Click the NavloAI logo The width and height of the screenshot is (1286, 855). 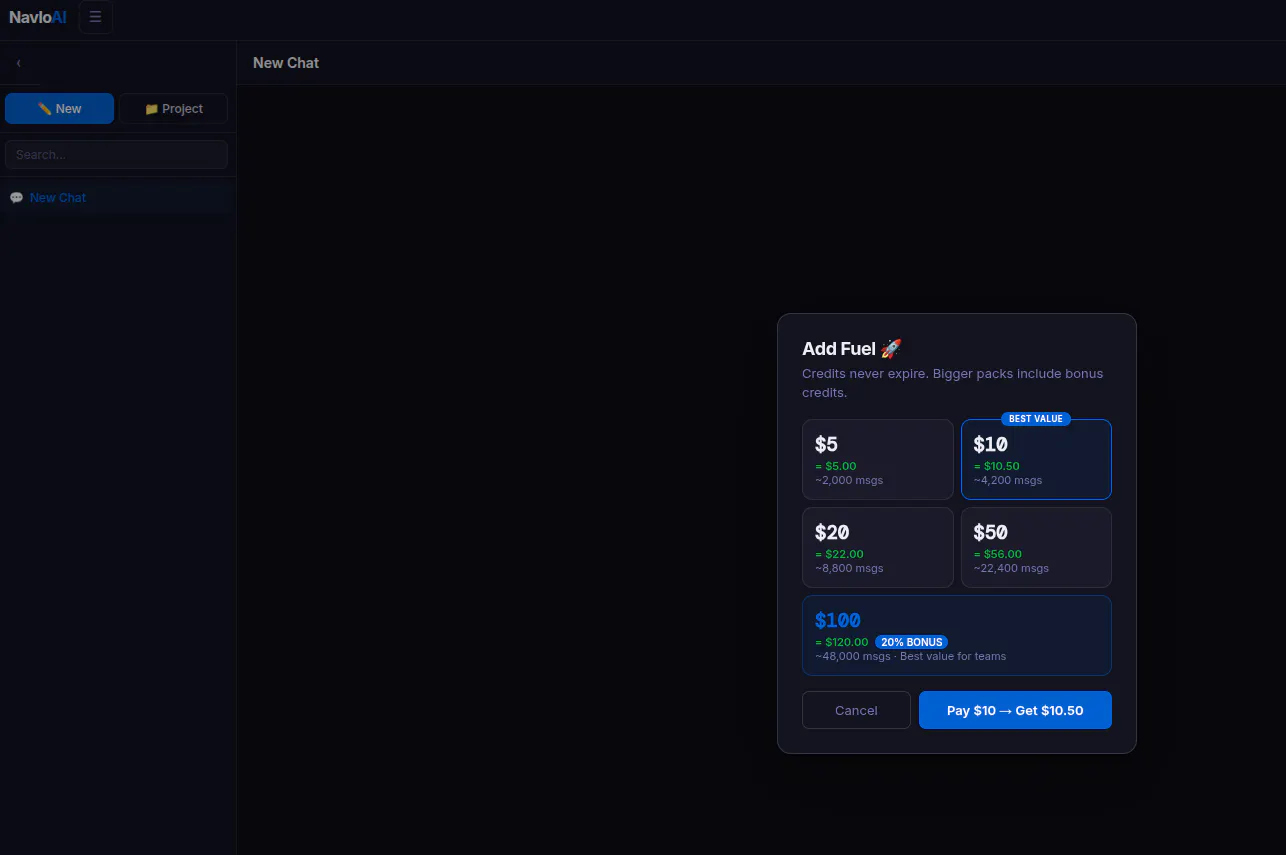pyautogui.click(x=38, y=17)
